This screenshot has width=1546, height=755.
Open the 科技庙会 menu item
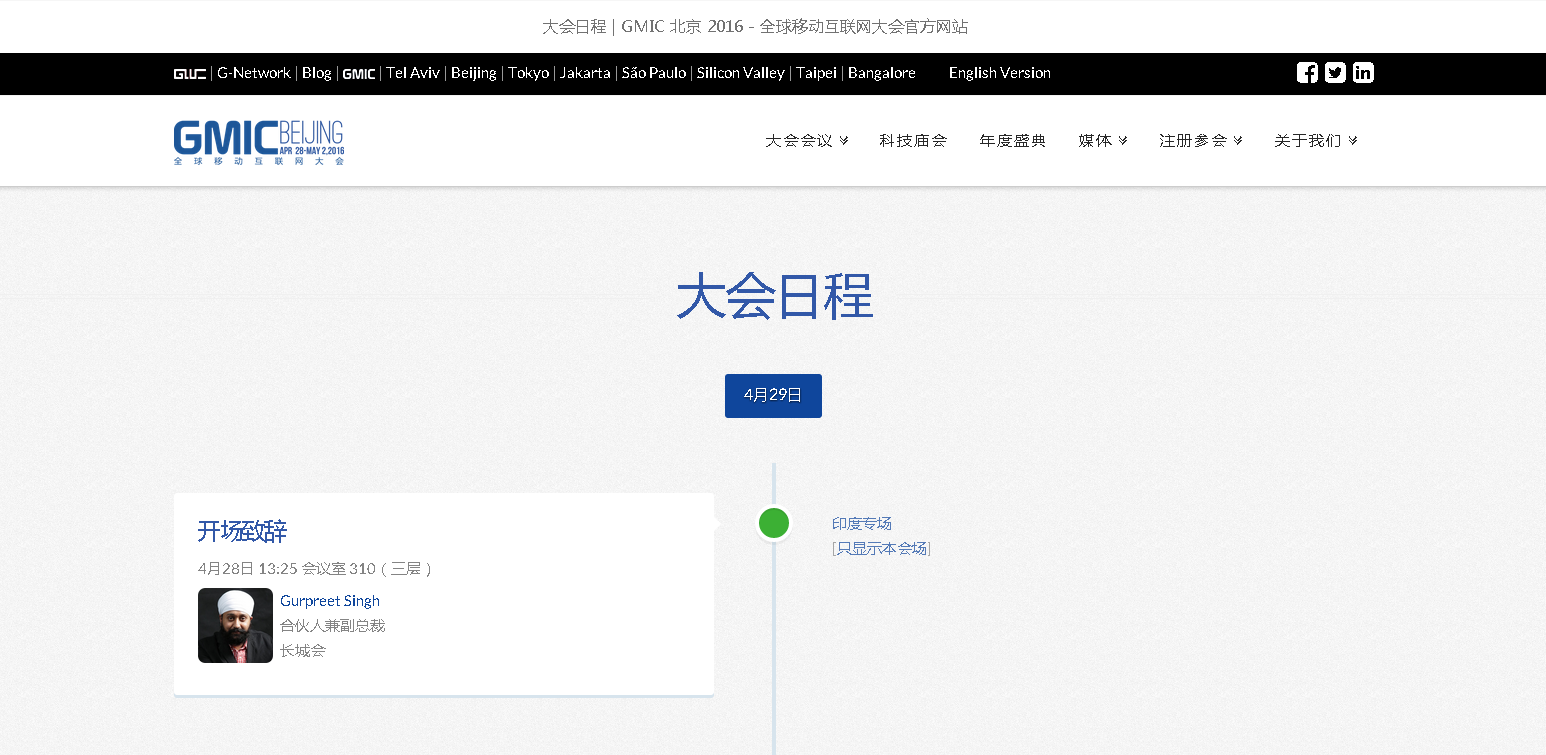click(x=913, y=141)
